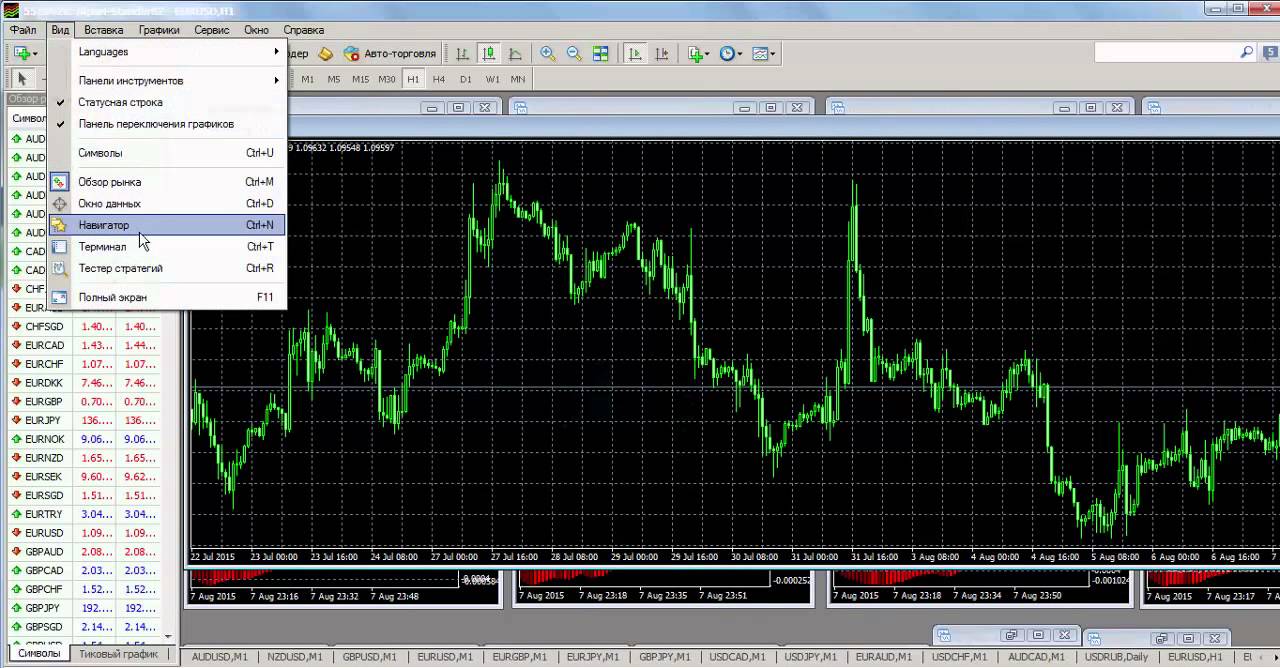Switch chart to bar chart mode
Viewport: 1280px width, 668px height.
(463, 53)
